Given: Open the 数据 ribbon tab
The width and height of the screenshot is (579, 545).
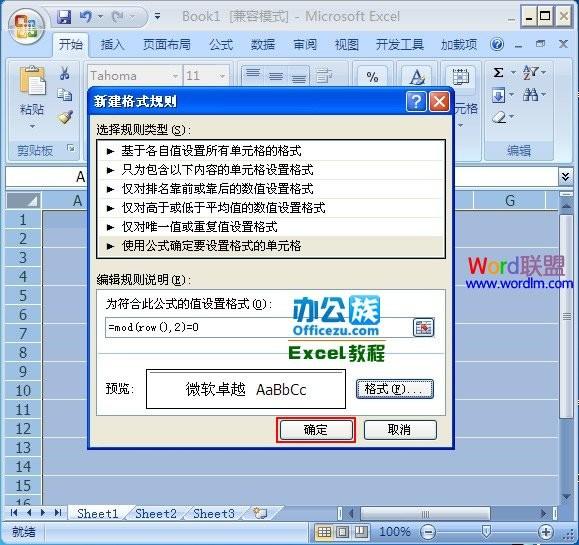Looking at the screenshot, I should pos(263,45).
